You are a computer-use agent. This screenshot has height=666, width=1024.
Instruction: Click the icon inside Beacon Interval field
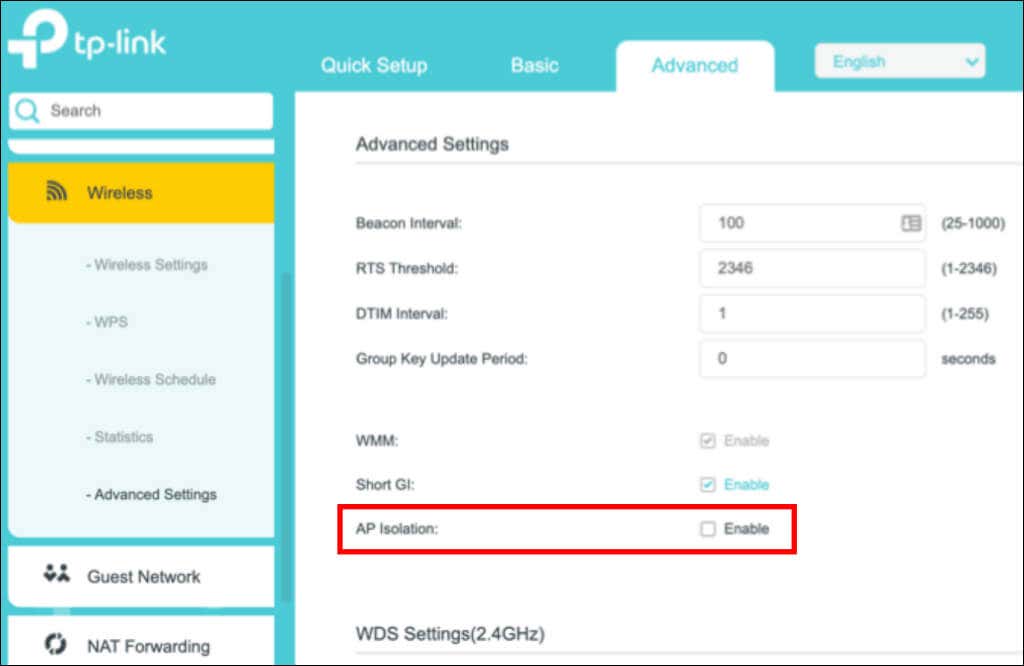pyautogui.click(x=910, y=223)
